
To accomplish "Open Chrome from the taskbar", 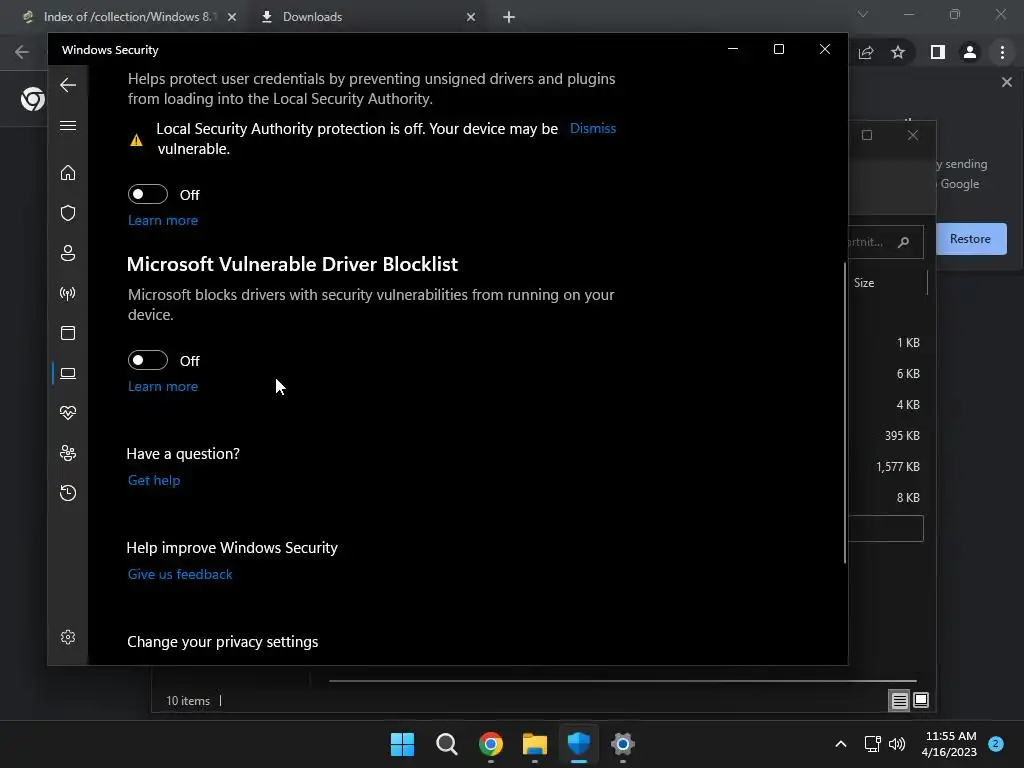I will click(490, 744).
